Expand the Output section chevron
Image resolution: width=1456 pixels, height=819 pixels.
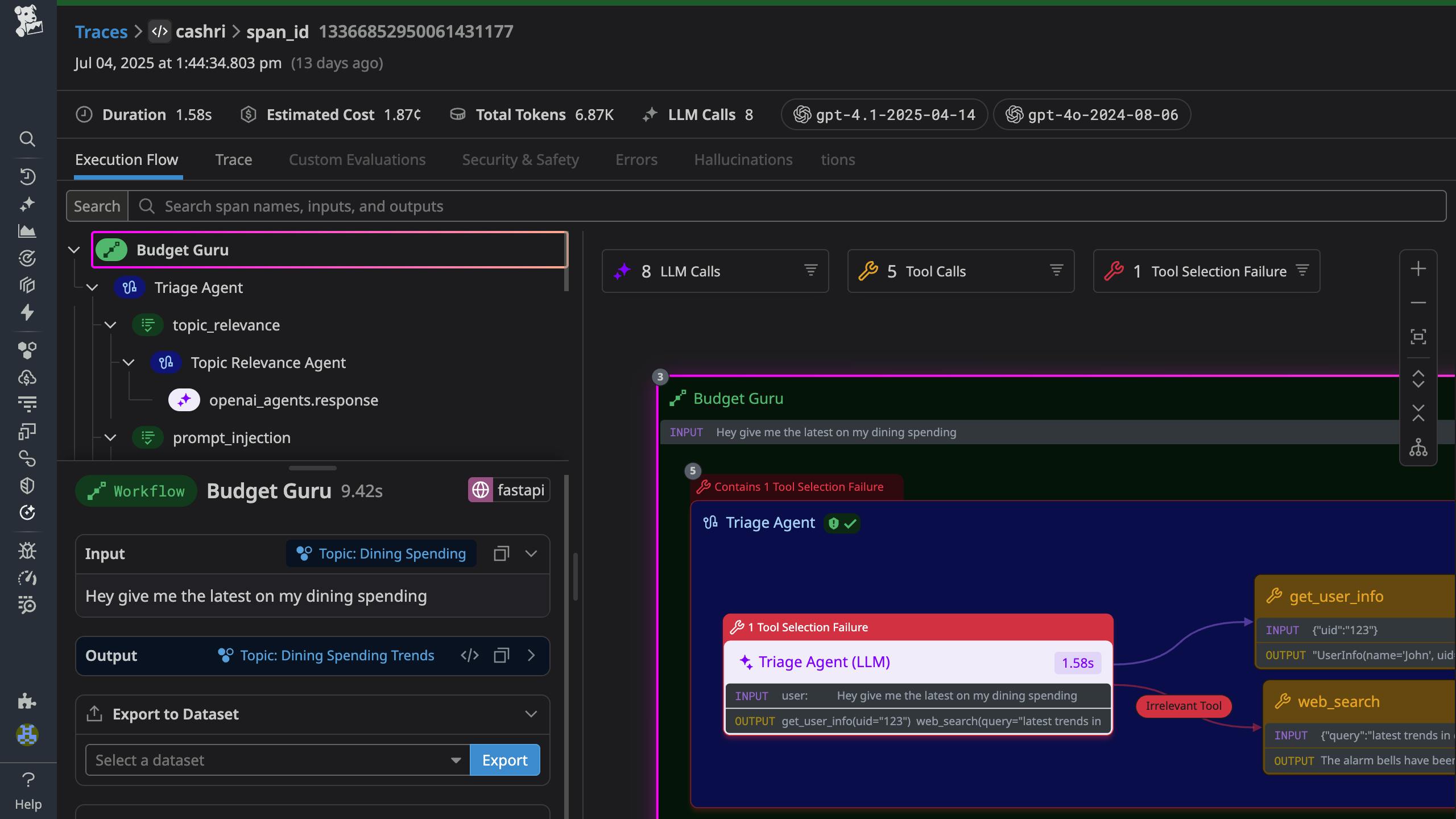click(531, 655)
